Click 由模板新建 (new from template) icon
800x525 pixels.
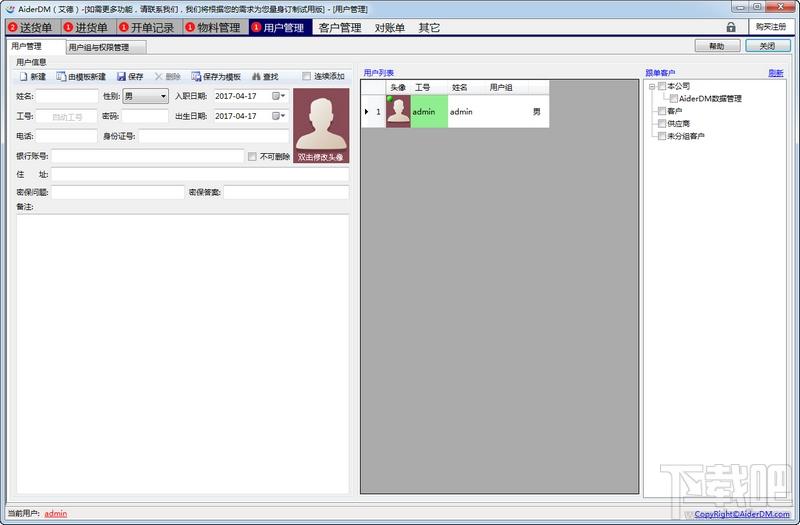[61, 77]
